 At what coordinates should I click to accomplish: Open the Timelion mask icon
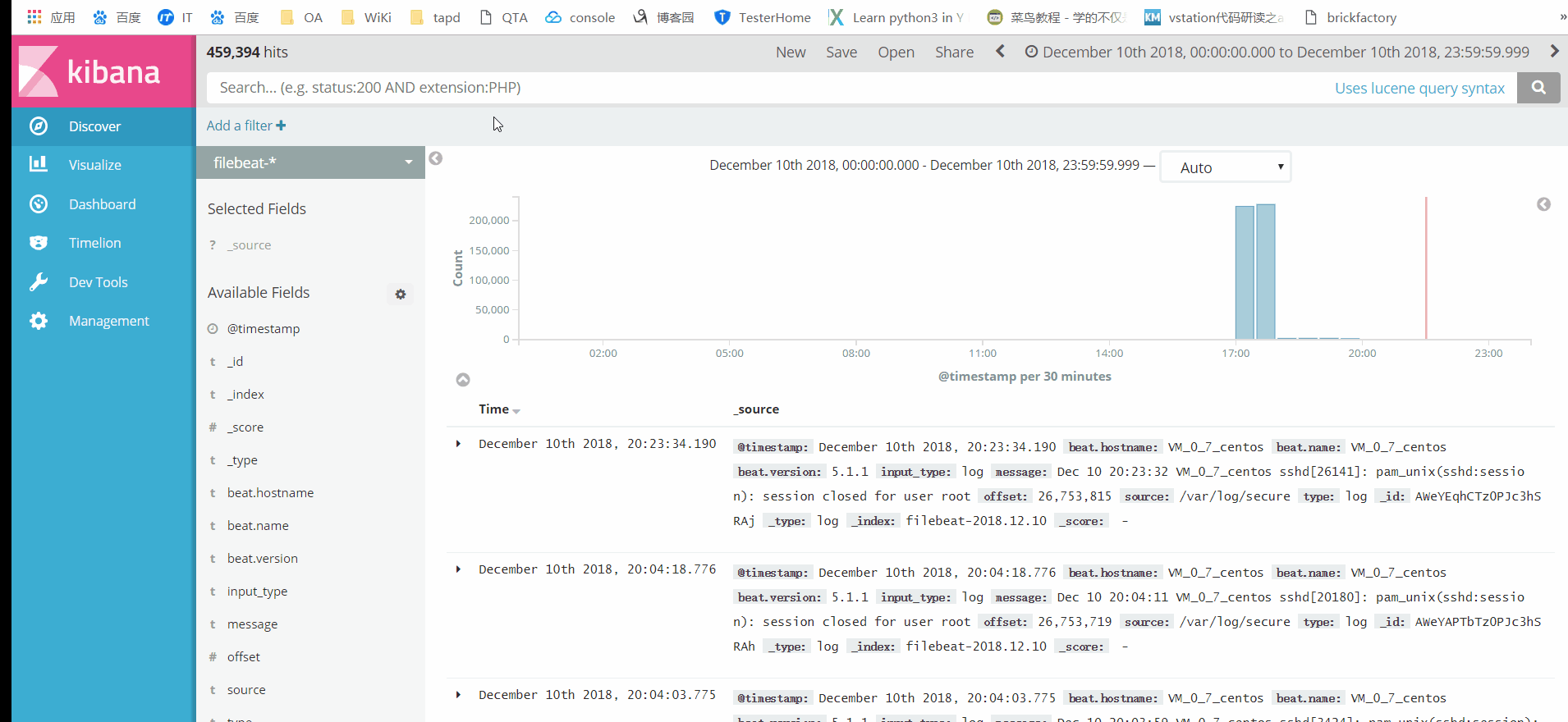tap(39, 243)
